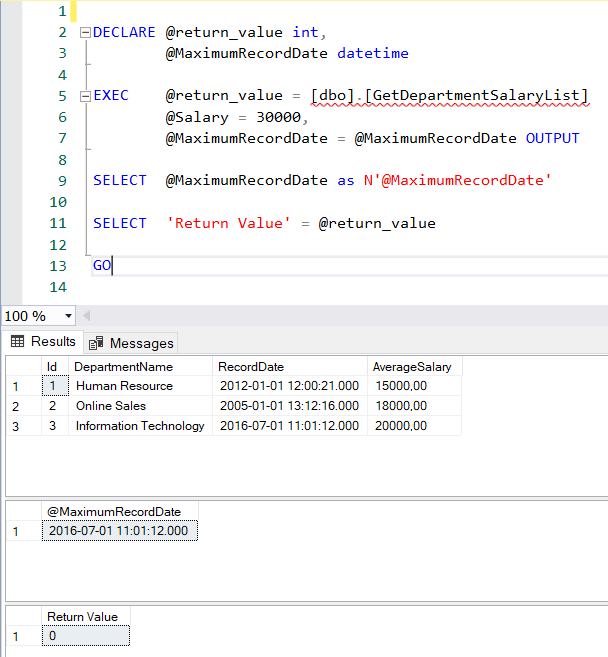Click the 'Return Value' string literal
Viewport: 608px width, 657px height.
(228, 223)
